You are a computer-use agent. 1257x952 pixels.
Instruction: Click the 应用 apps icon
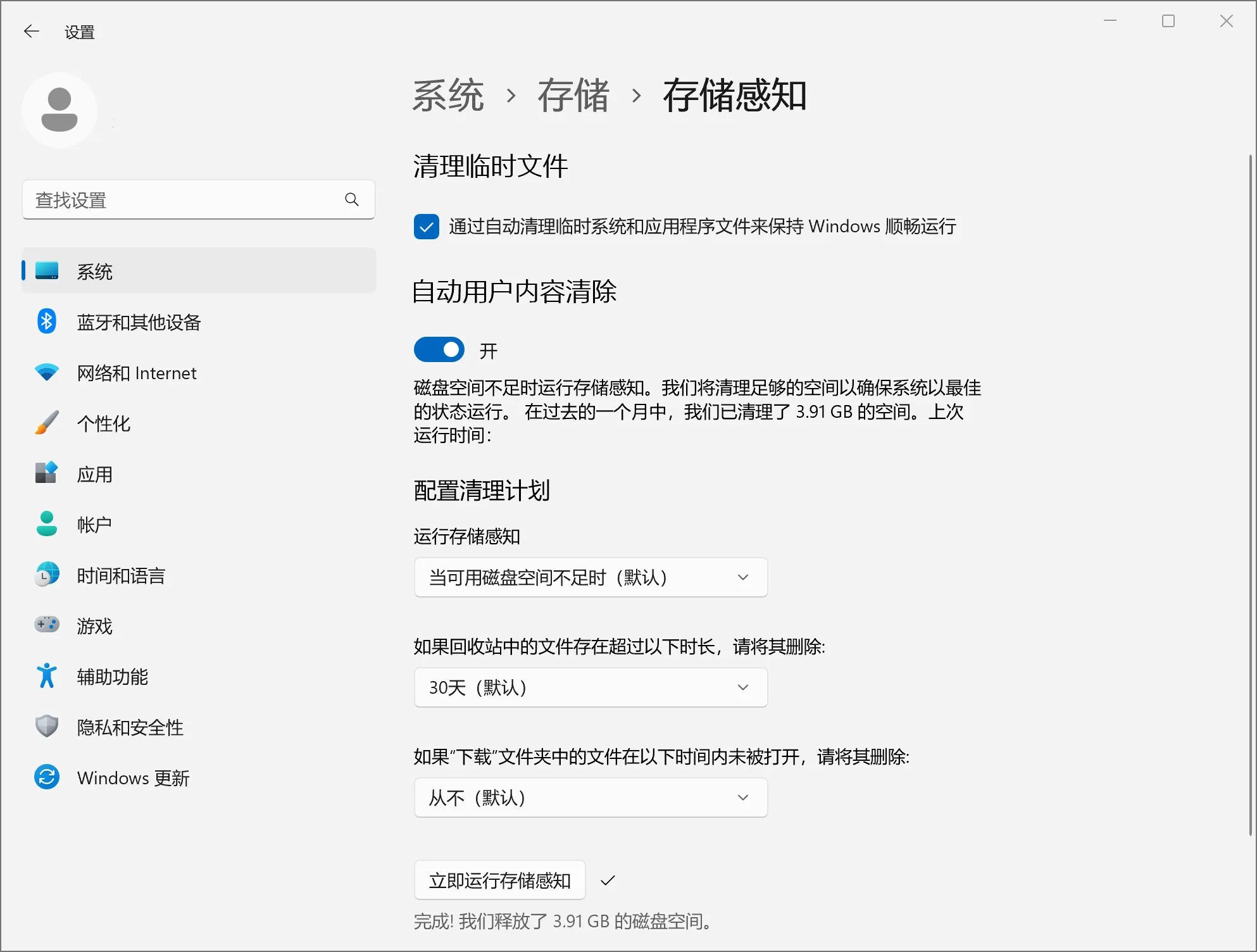coord(47,473)
